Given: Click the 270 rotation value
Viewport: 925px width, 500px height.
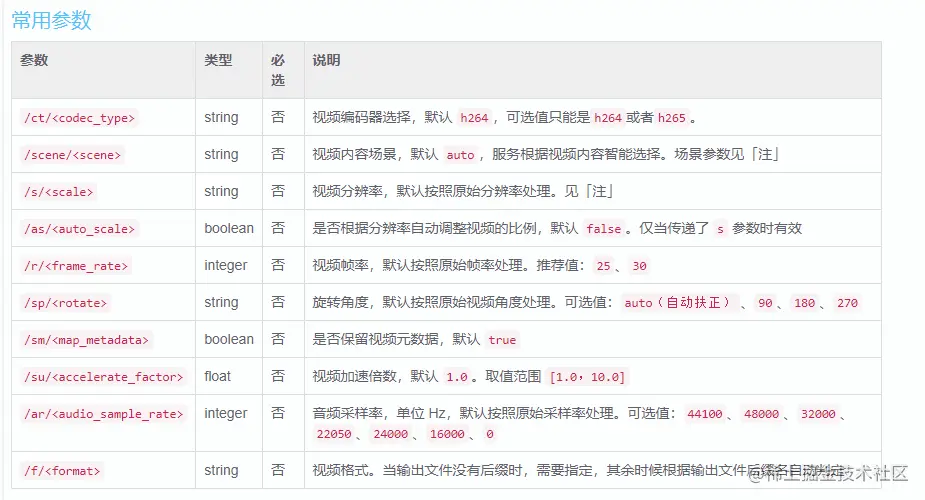Looking at the screenshot, I should point(848,303).
